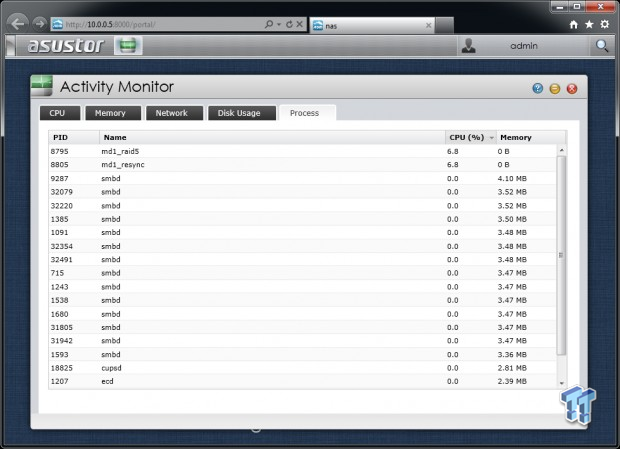Open browser favorites star icon

589,25
